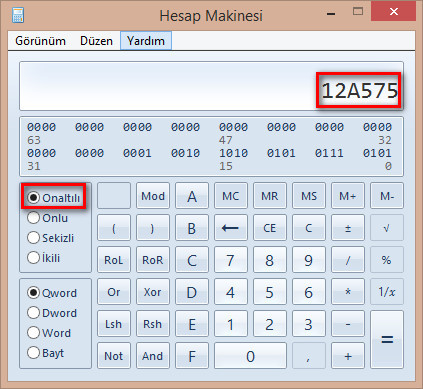423x389 pixels.
Task: Select the Dword radio button
Action: 52,313
